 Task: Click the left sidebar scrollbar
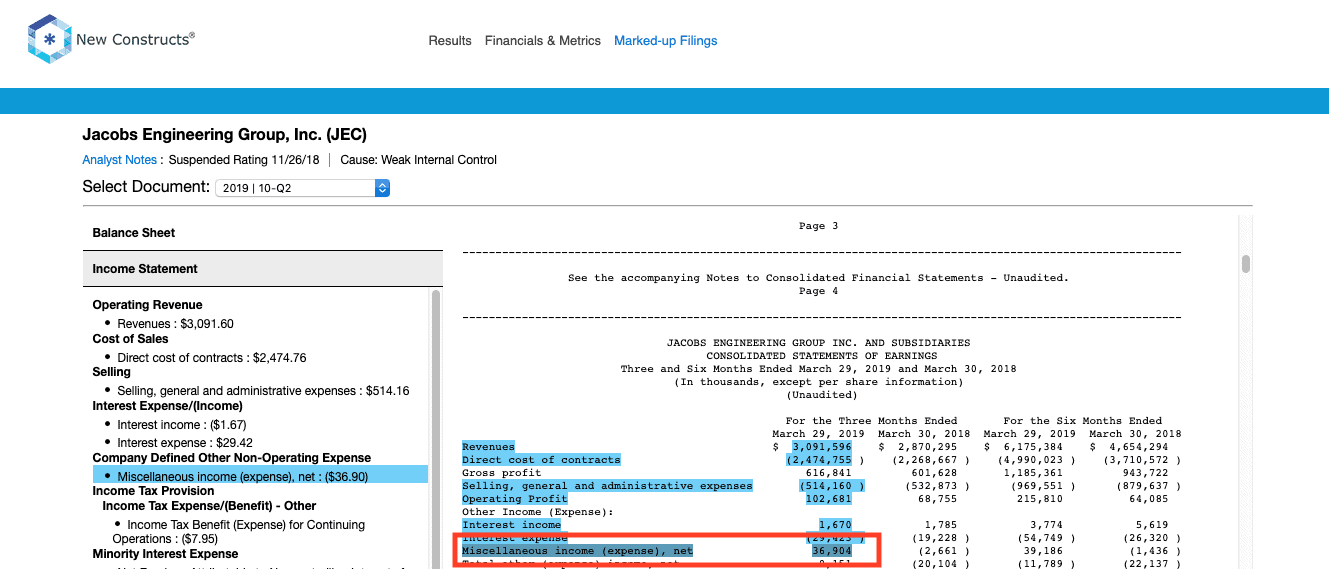tap(435, 430)
